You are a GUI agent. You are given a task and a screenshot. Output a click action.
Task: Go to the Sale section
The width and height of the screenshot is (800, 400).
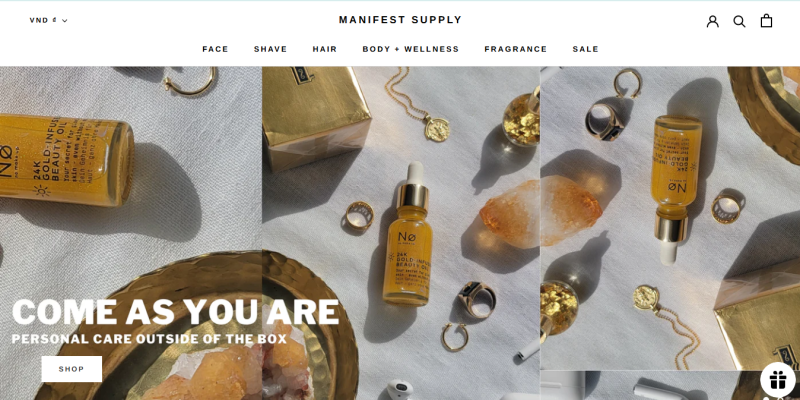(585, 49)
